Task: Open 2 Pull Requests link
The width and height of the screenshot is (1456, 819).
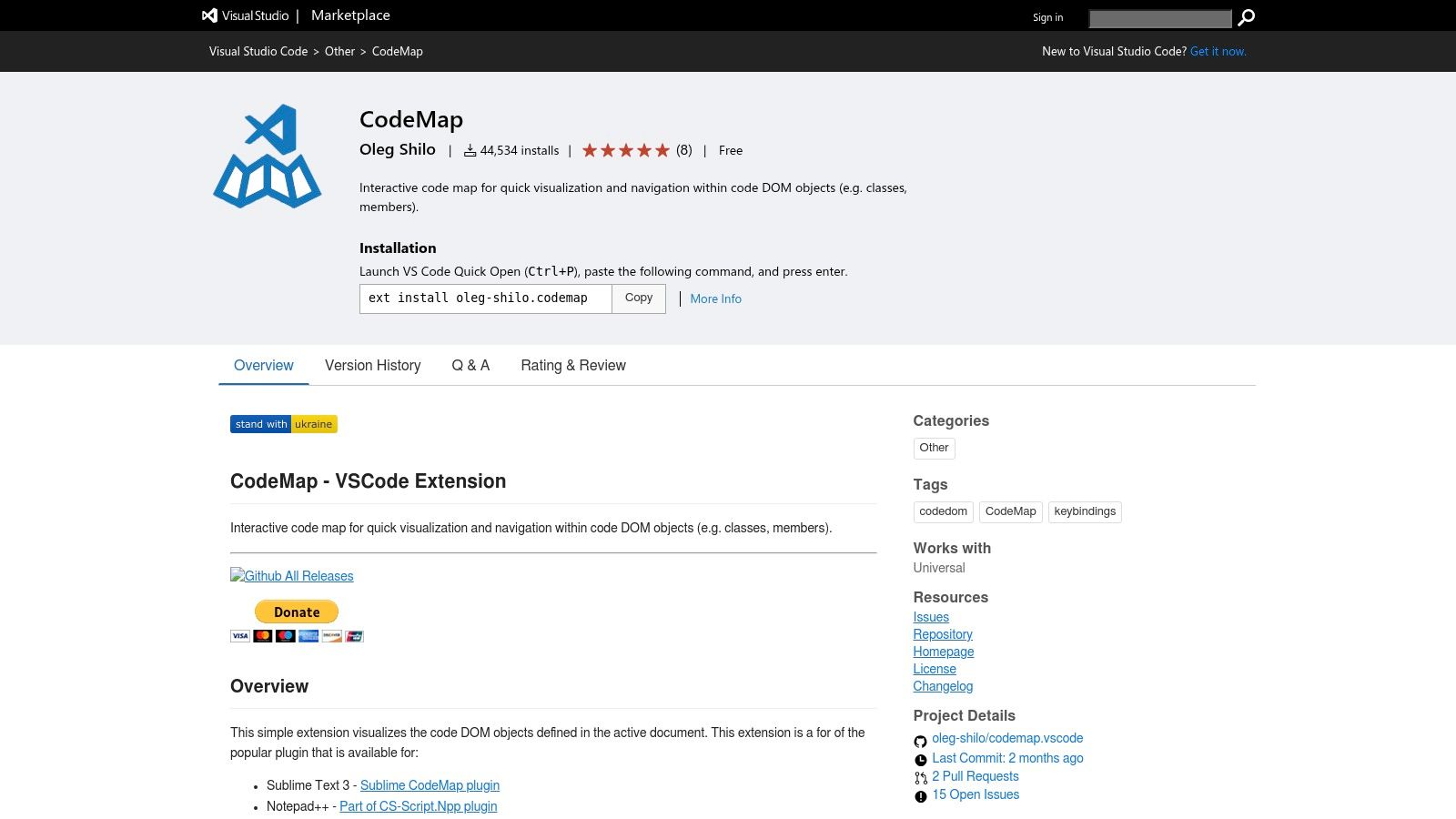Action: [976, 776]
